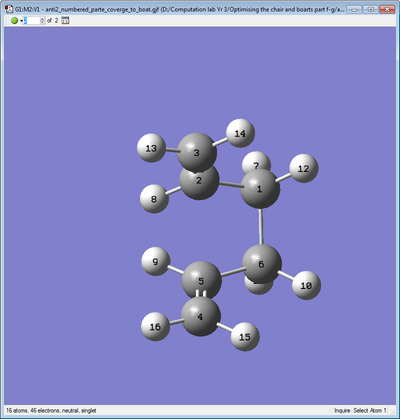Screen dimensions: 400x419
Task: Select hydrogen atom labeled 13
Action: tap(151, 148)
